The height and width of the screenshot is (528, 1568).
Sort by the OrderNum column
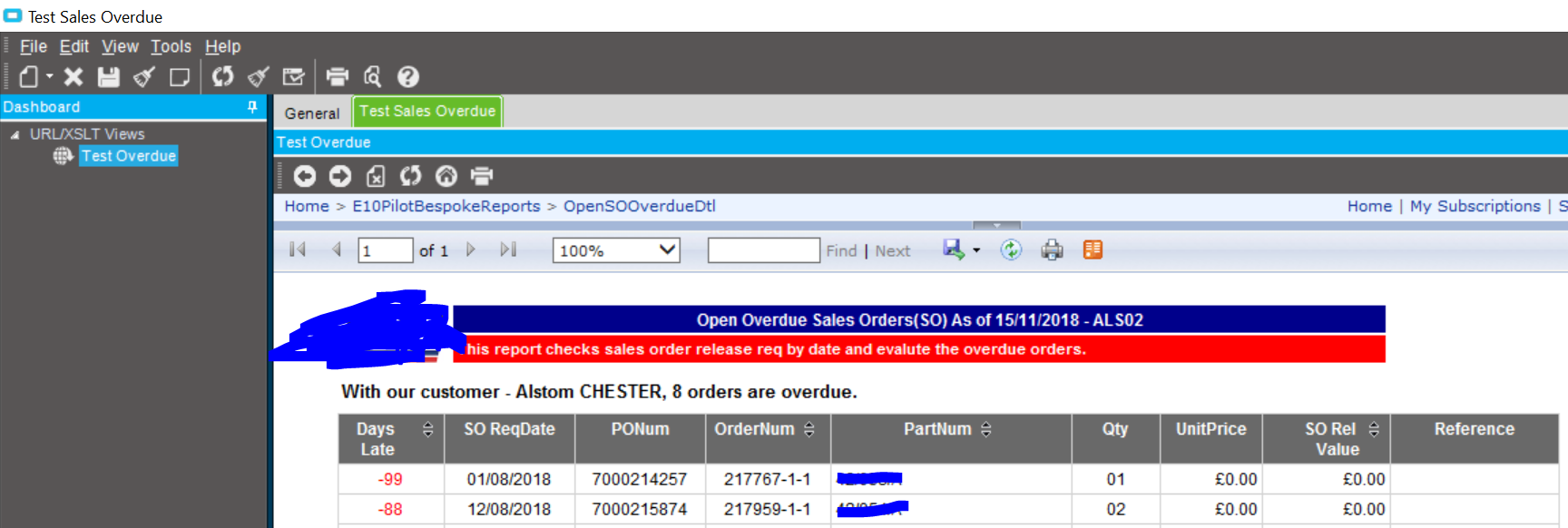tap(809, 429)
